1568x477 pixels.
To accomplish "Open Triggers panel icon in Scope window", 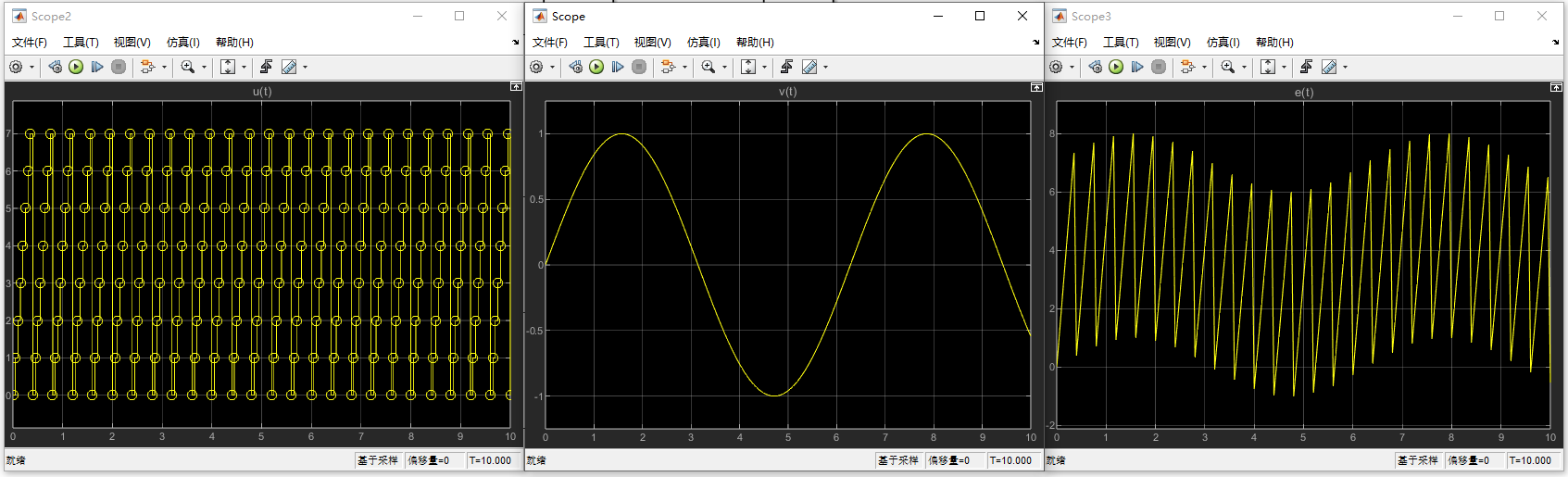I will (786, 67).
